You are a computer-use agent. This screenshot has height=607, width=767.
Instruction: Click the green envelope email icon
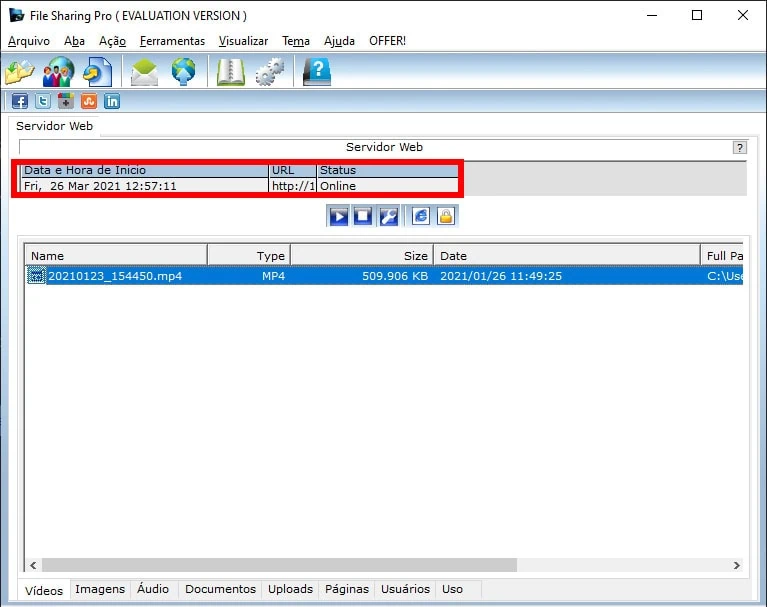[144, 72]
